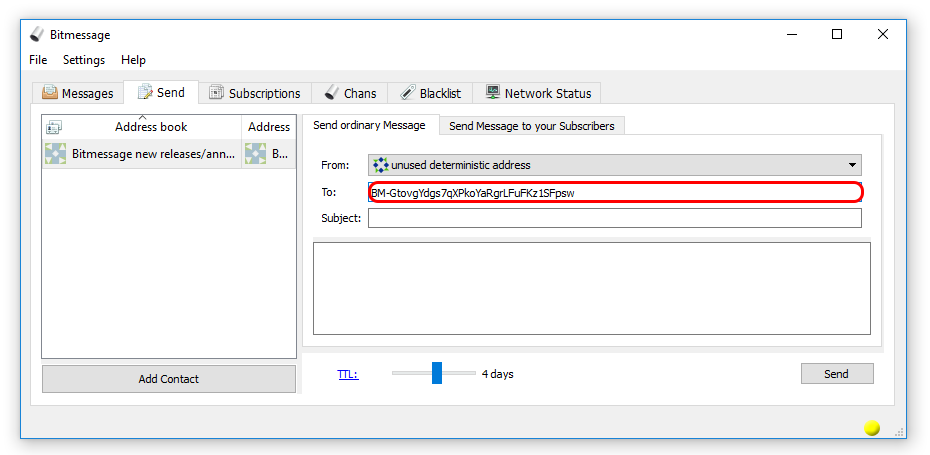
Task: Click the Bitmessage app icon in title bar
Action: (37, 34)
